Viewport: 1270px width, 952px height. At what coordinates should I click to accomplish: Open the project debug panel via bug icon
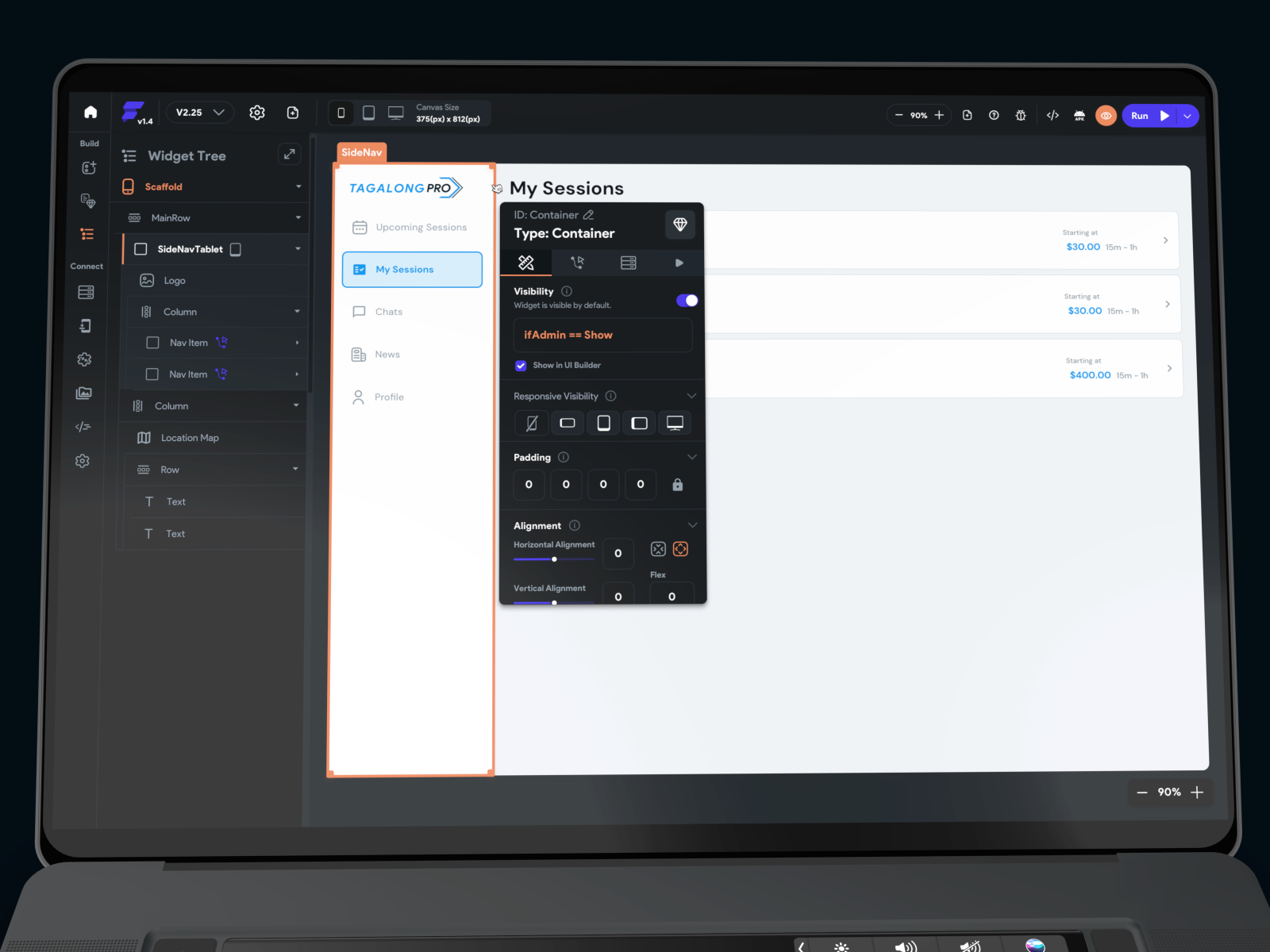[1021, 114]
